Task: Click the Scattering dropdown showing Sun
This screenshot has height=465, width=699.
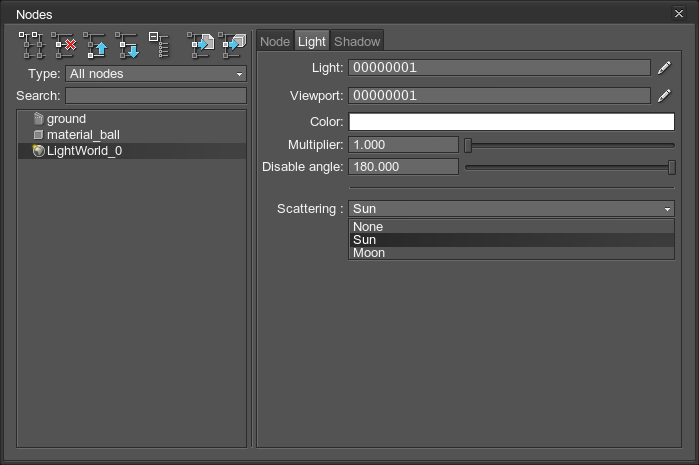Action: pos(511,209)
